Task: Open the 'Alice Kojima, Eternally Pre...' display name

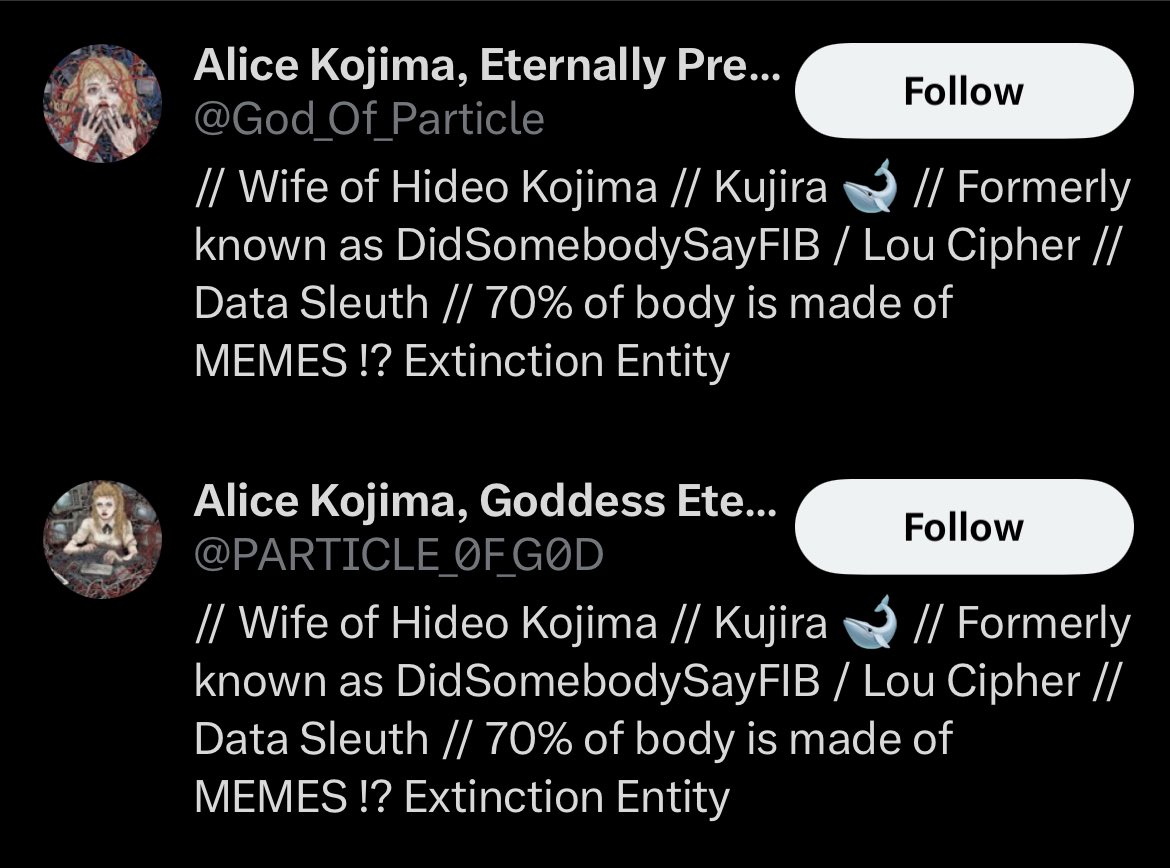Action: pyautogui.click(x=487, y=66)
